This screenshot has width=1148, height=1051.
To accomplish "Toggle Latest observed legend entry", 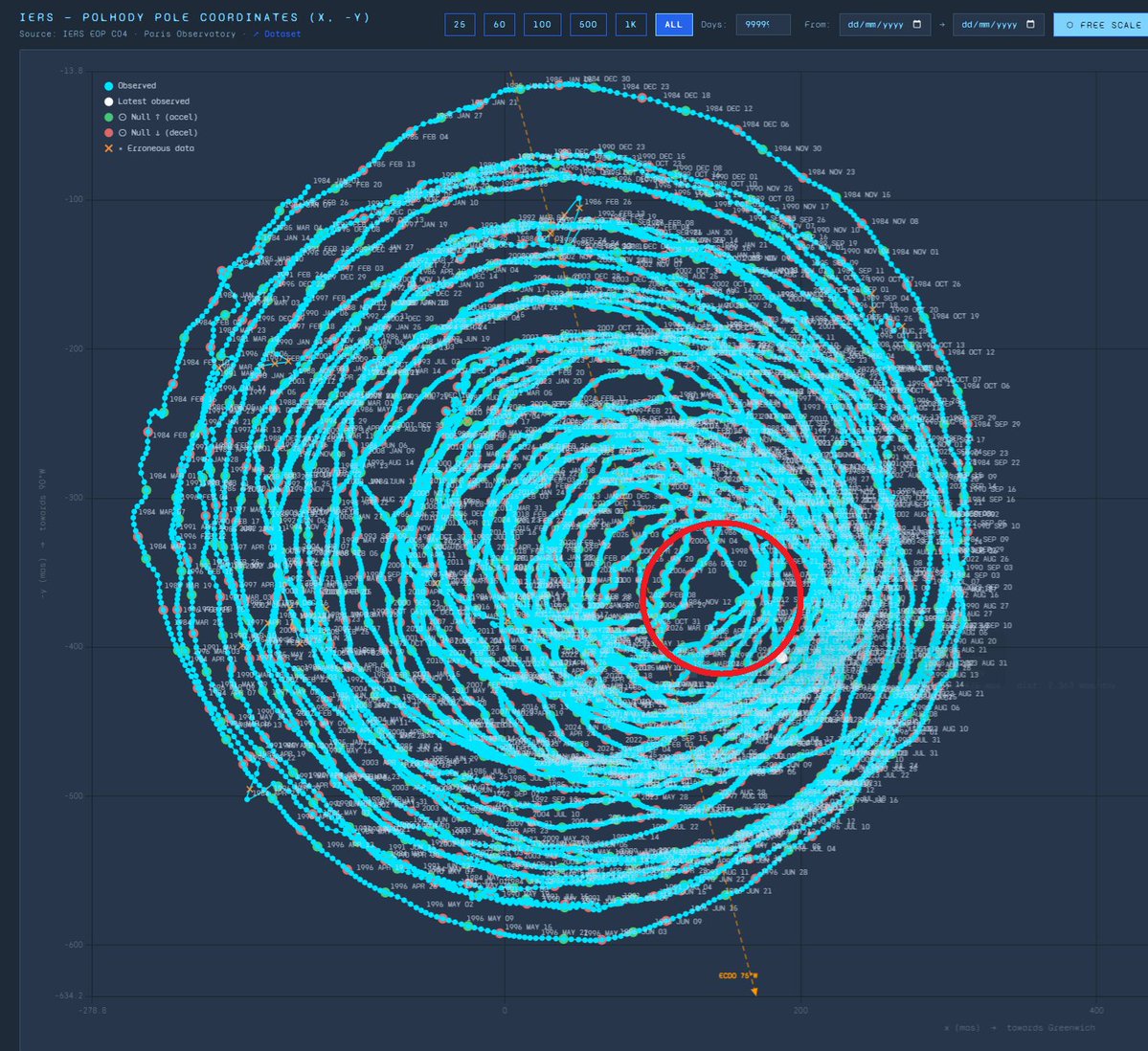I will coord(147,101).
